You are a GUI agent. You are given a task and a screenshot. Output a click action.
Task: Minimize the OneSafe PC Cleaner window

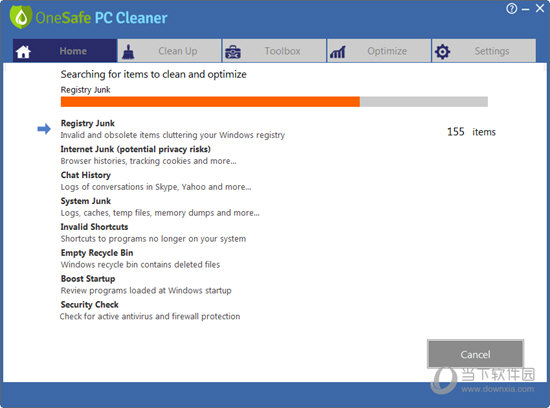click(x=525, y=9)
